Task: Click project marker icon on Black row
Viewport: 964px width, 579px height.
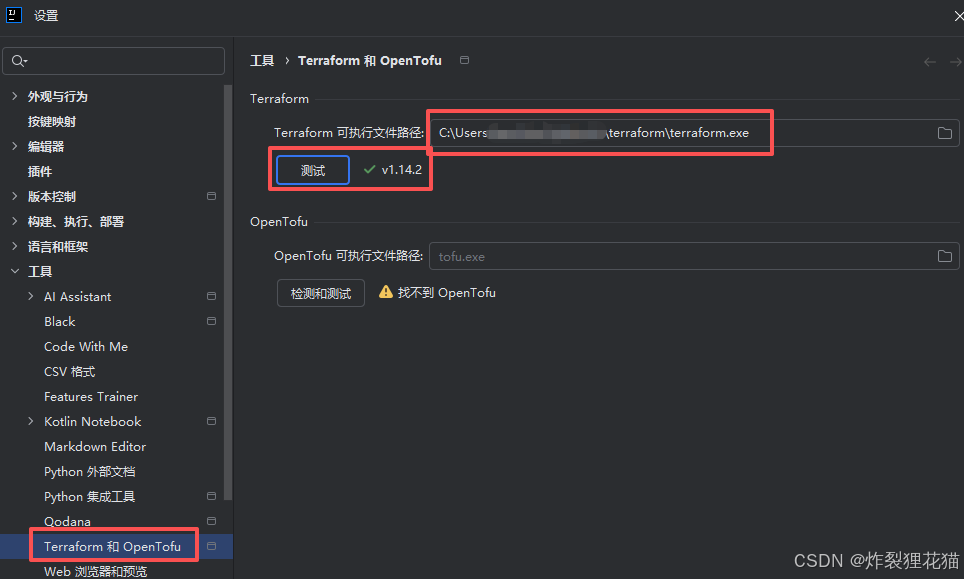Action: tap(211, 321)
